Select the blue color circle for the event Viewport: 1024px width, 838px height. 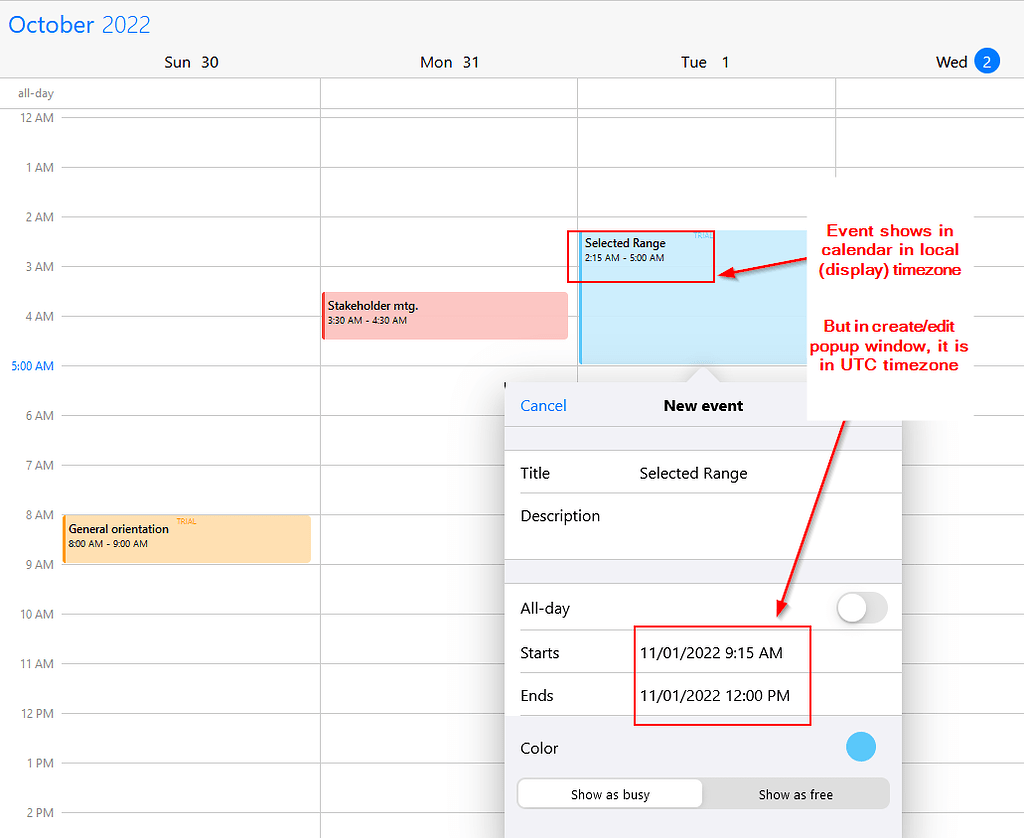861,746
